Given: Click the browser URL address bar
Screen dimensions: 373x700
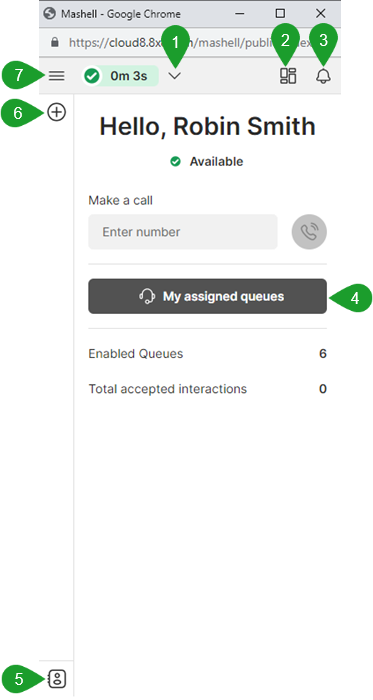Looking at the screenshot, I should pyautogui.click(x=190, y=42).
